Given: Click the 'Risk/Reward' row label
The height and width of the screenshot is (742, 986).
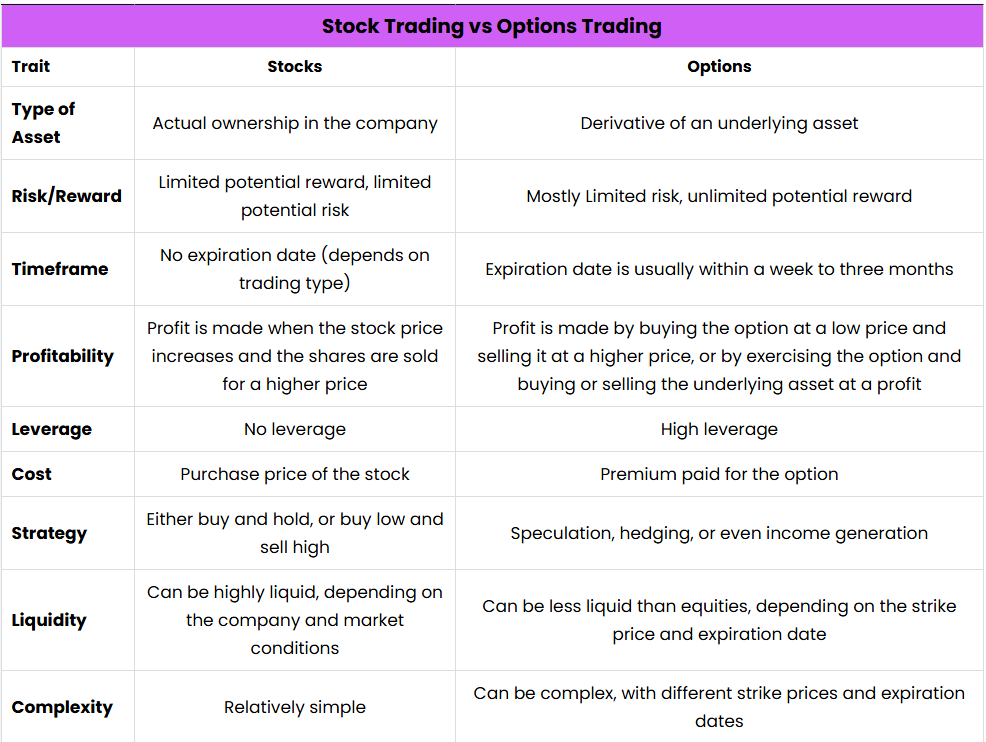Looking at the screenshot, I should (67, 196).
